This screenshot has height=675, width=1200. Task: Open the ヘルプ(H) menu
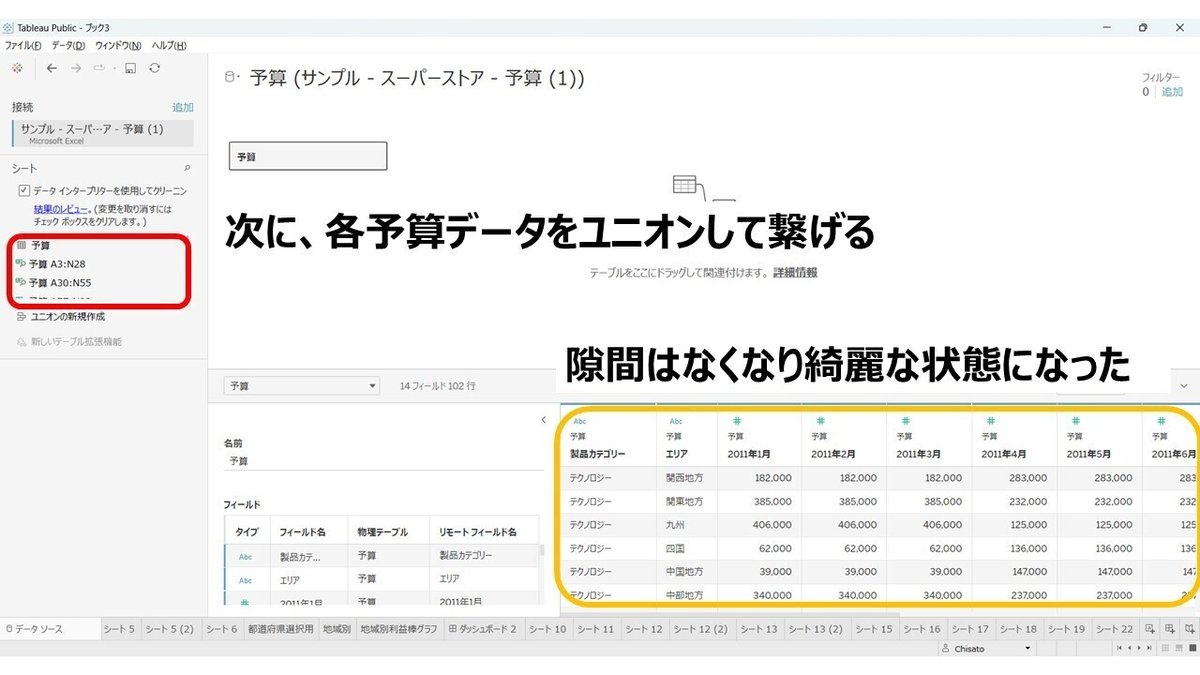pyautogui.click(x=169, y=46)
